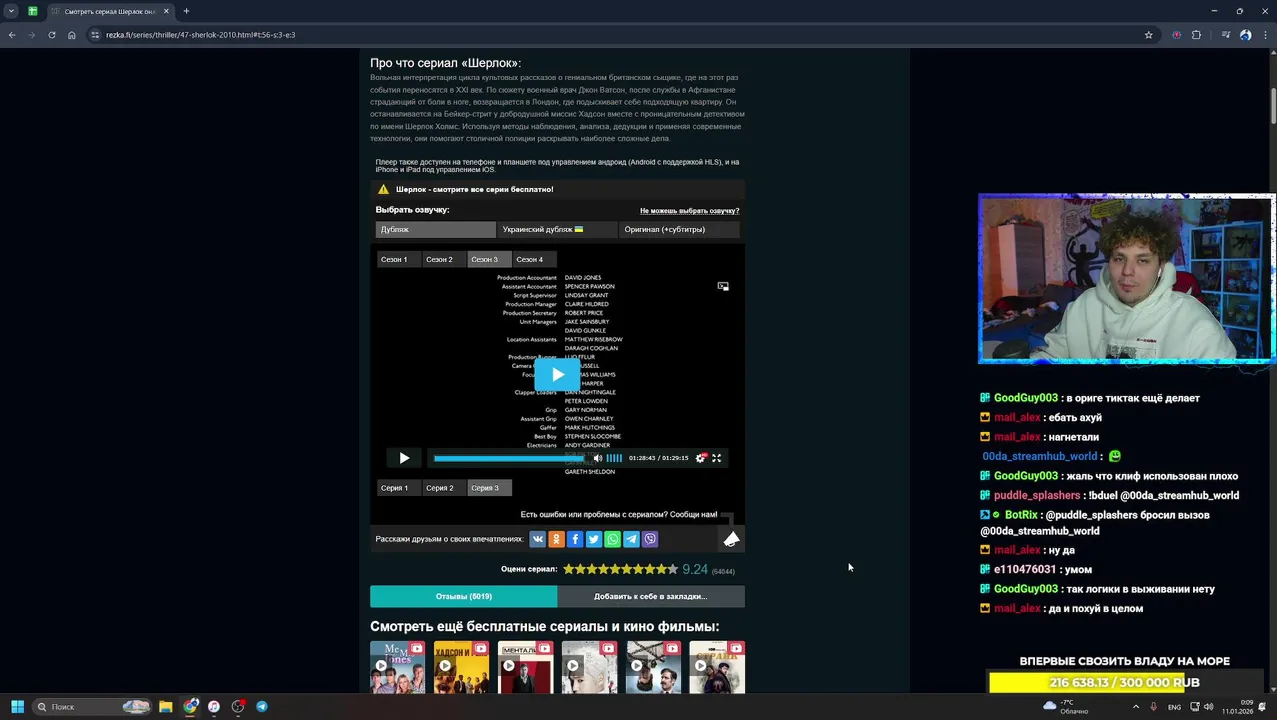This screenshot has height=720, width=1277.
Task: Open the sixth recommended series thumbnail
Action: coord(717,667)
